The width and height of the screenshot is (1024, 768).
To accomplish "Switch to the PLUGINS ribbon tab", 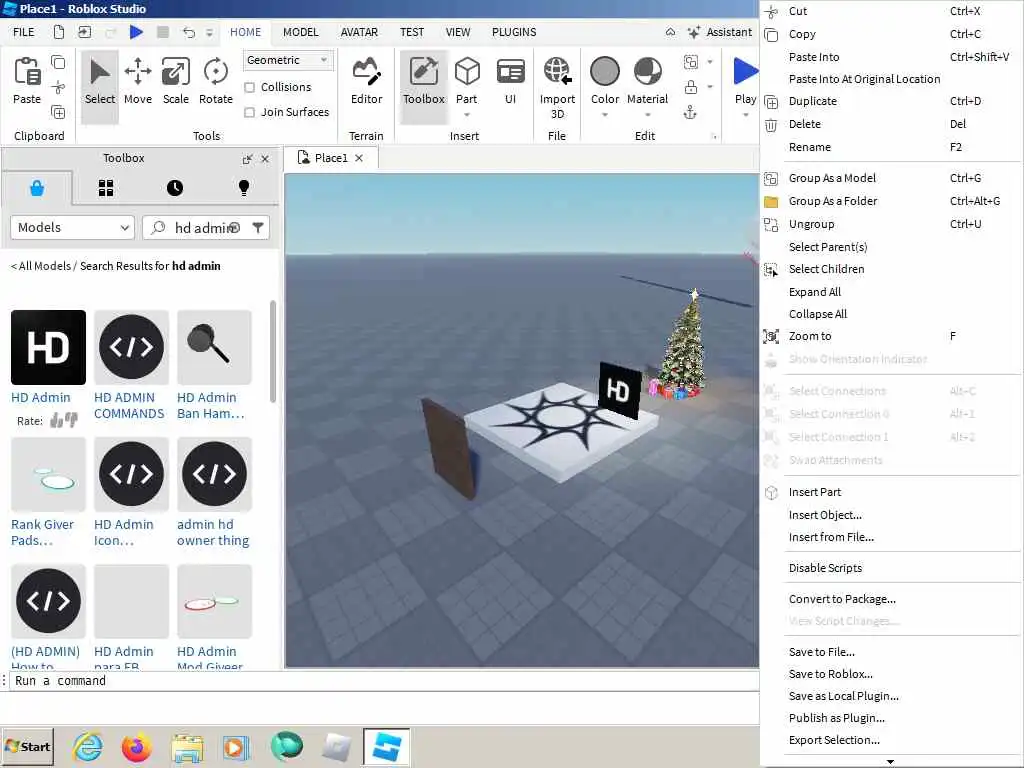I will click(x=514, y=32).
